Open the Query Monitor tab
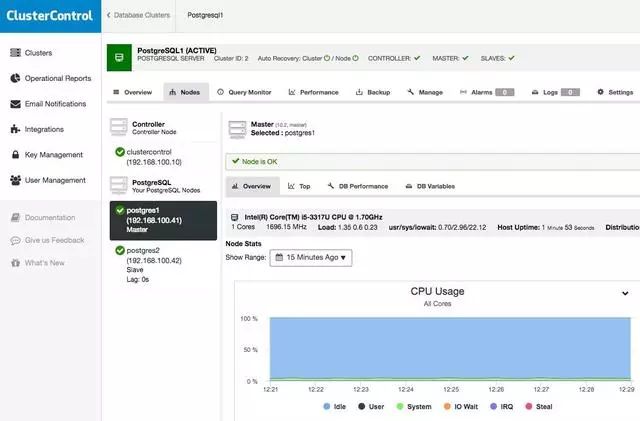The height and width of the screenshot is (421, 640). pos(244,92)
